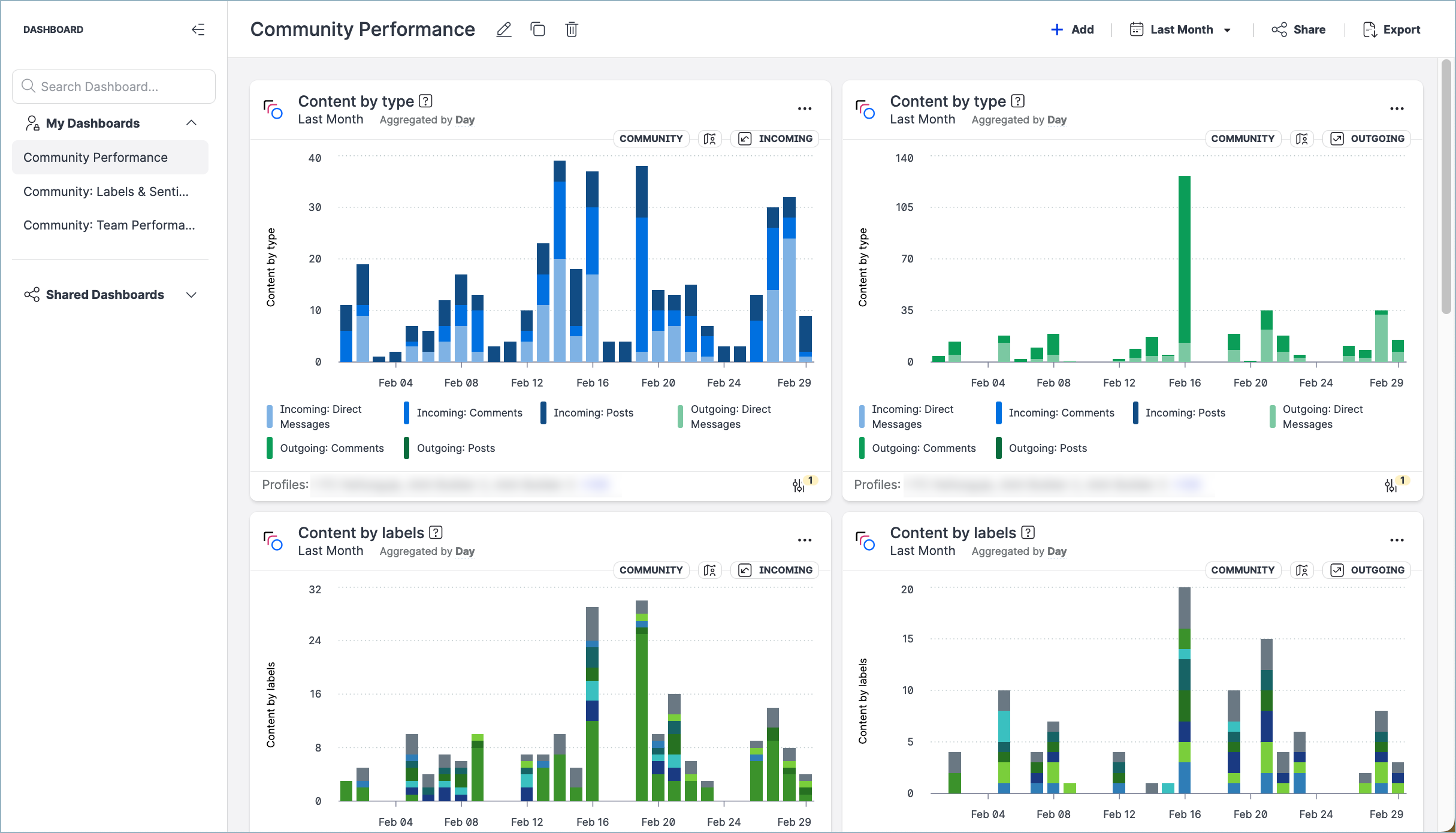
Task: Click the Incoming: Posts legend color swatch
Action: 542,412
